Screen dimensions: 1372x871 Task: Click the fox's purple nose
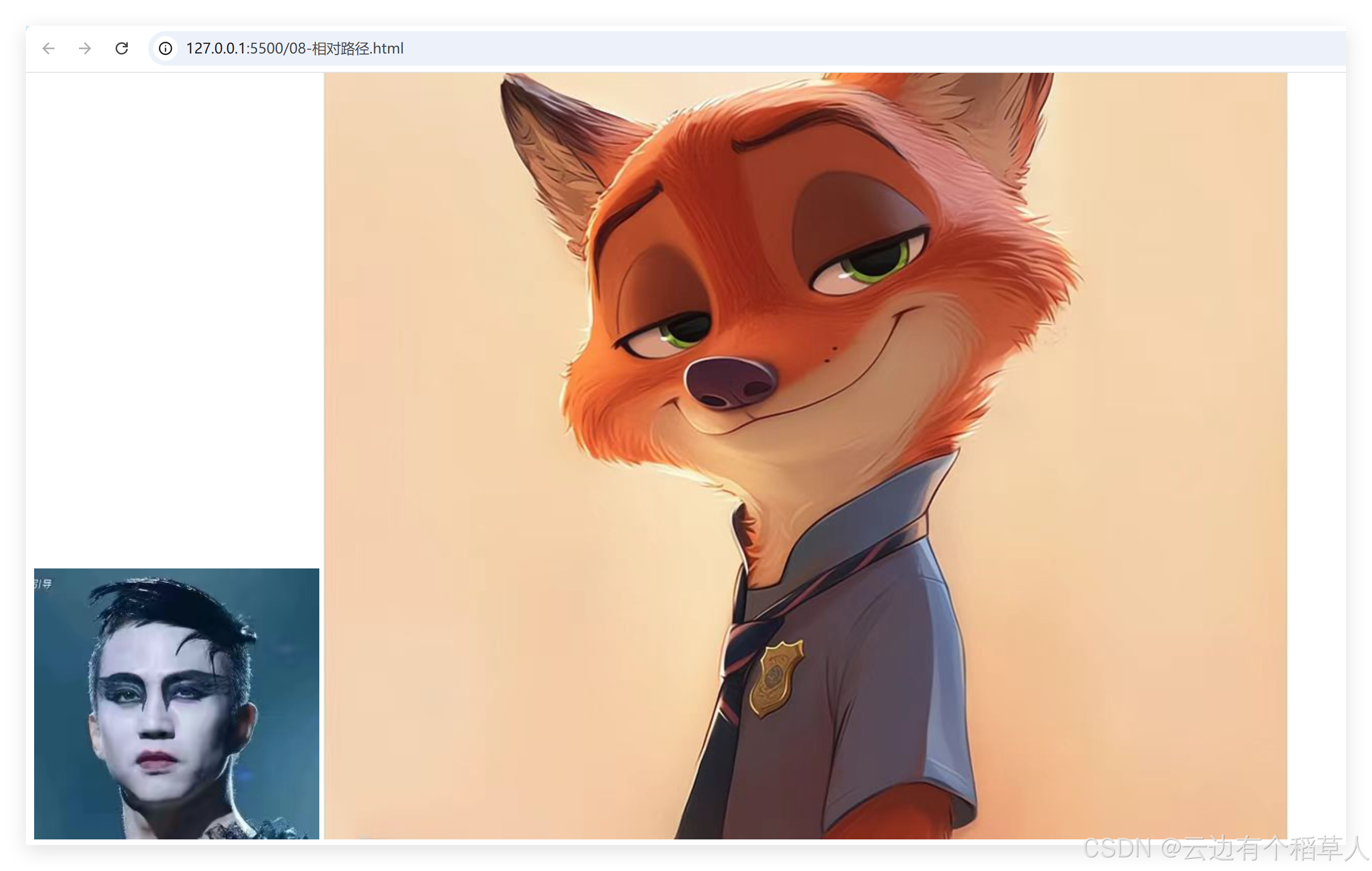point(730,382)
